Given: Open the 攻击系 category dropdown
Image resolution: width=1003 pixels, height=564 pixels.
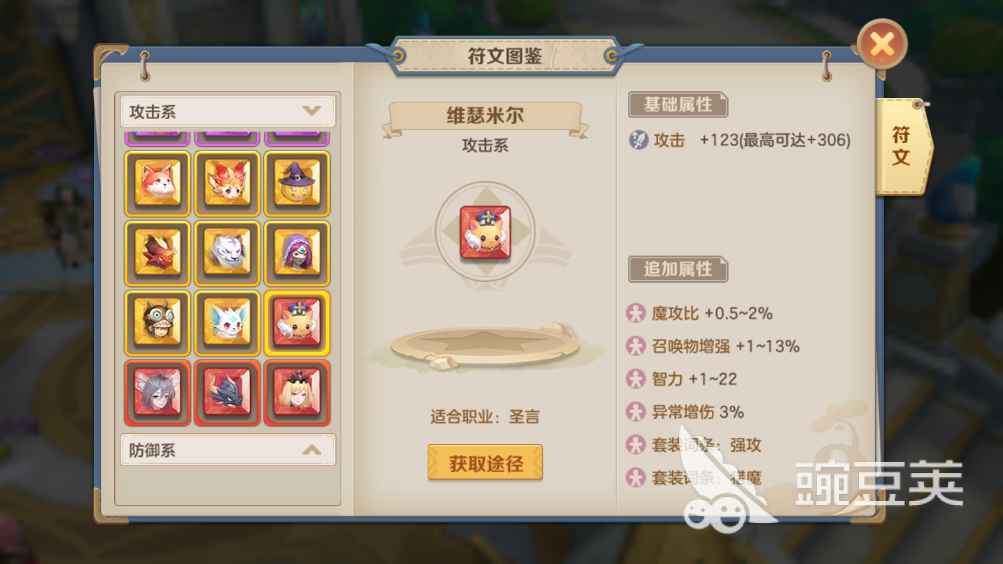Looking at the screenshot, I should coord(227,112).
